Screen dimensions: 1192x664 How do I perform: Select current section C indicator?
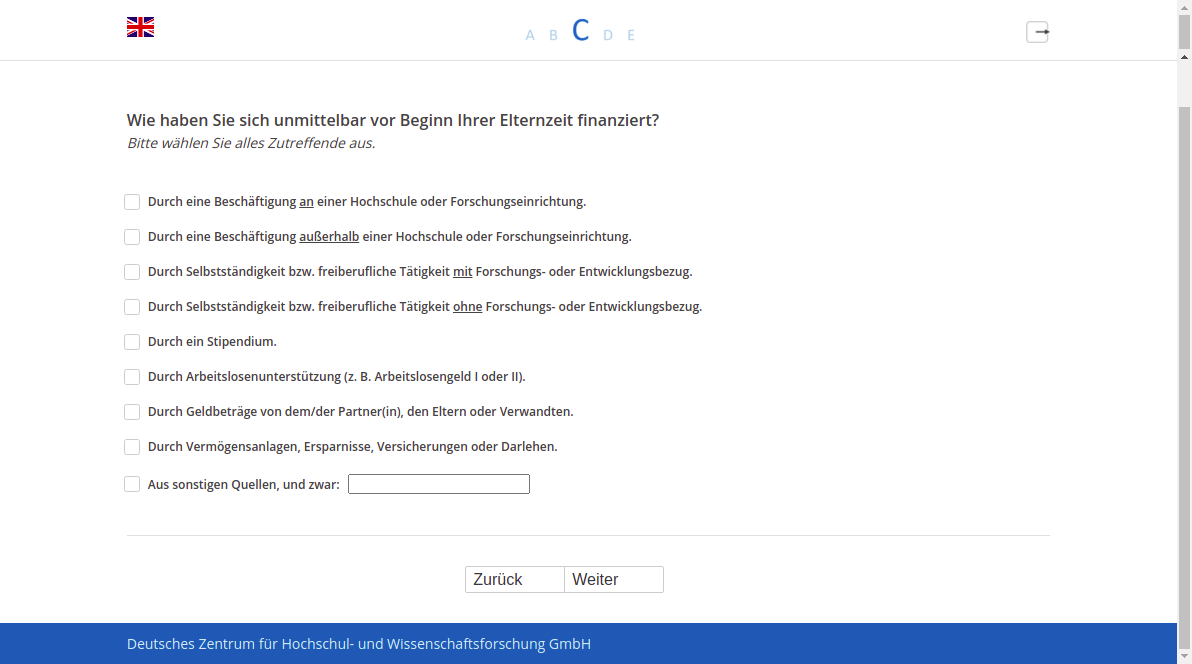[x=581, y=30]
